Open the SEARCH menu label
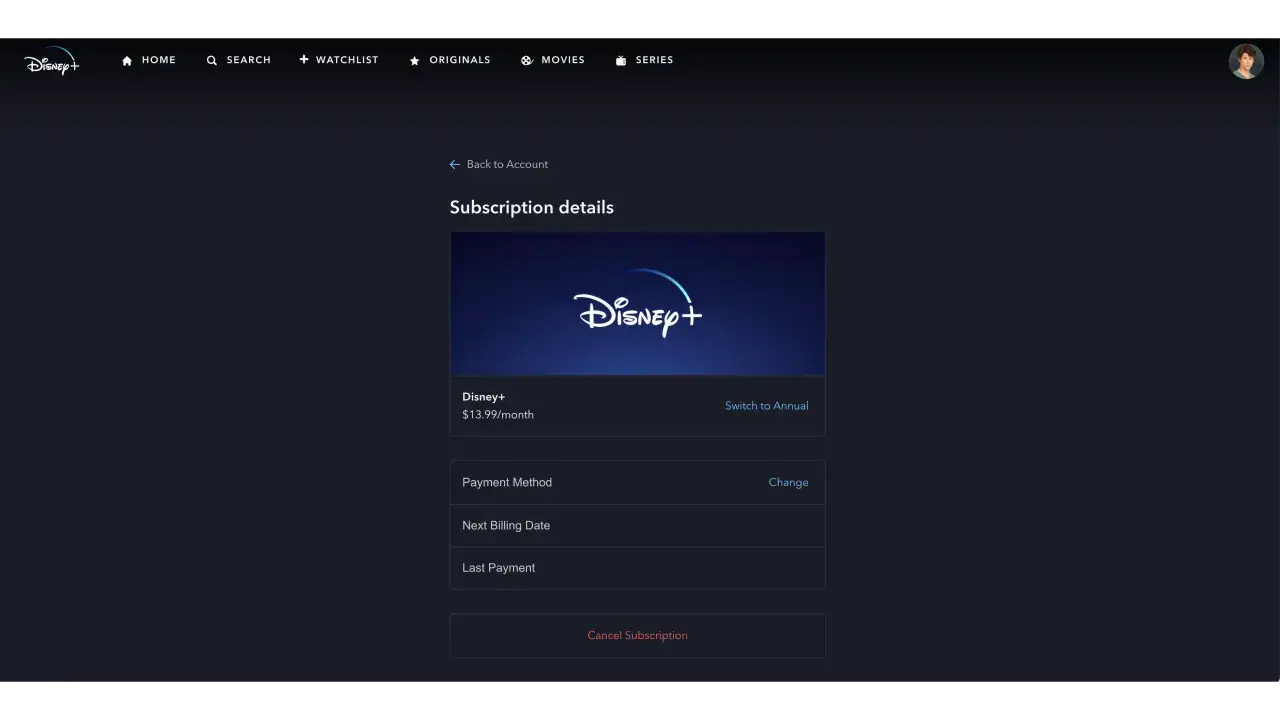The width and height of the screenshot is (1280, 720). click(x=248, y=60)
